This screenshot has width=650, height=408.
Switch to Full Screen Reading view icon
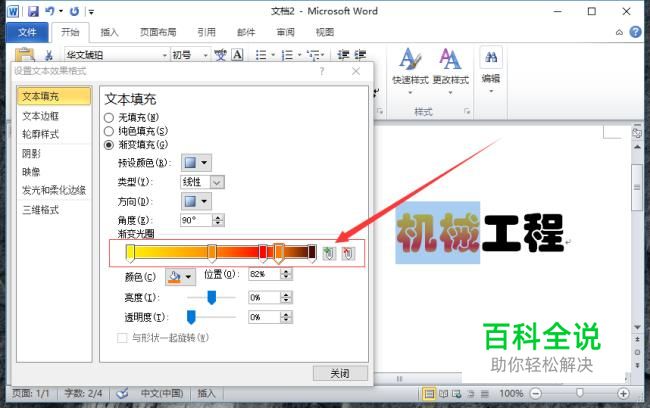tap(444, 393)
